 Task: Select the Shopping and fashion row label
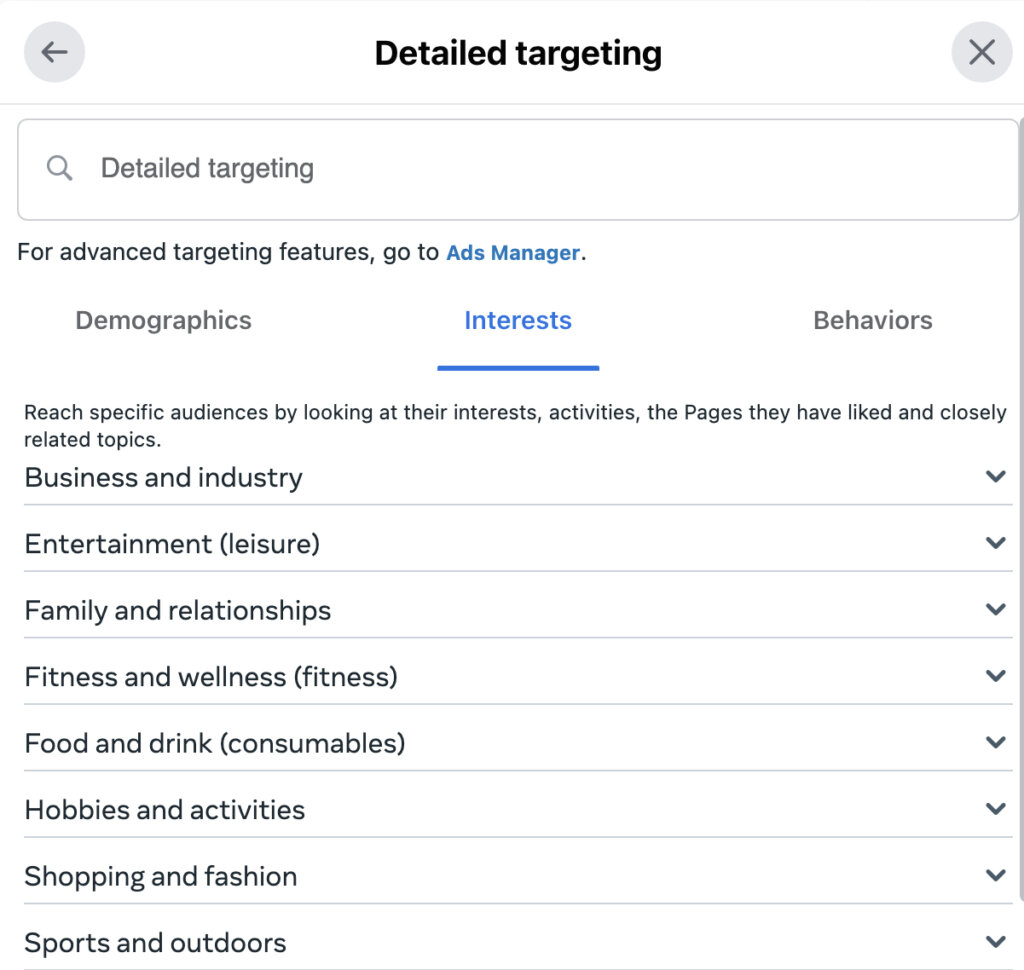(161, 876)
